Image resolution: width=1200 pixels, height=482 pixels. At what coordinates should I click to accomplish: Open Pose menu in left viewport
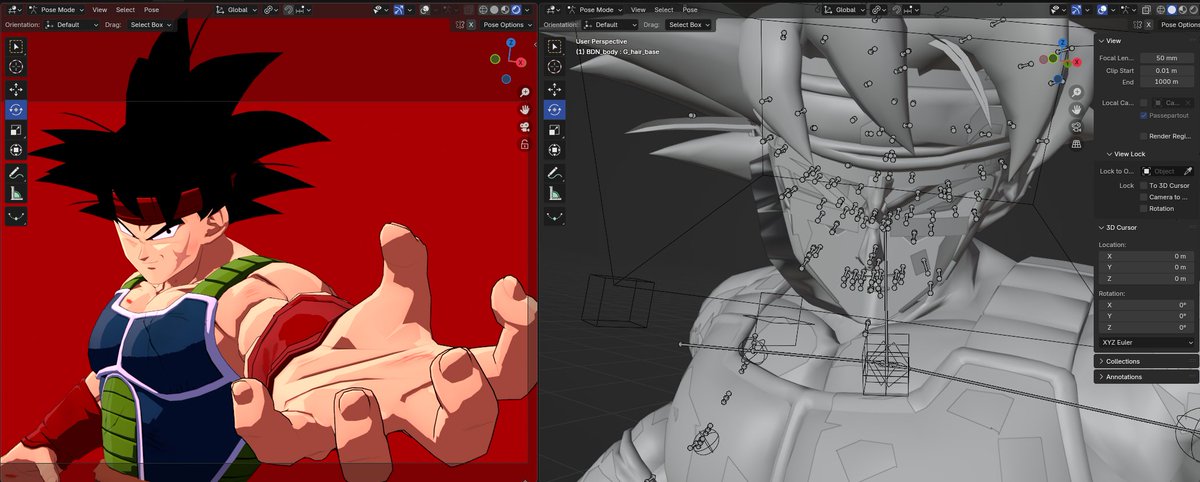coord(151,9)
